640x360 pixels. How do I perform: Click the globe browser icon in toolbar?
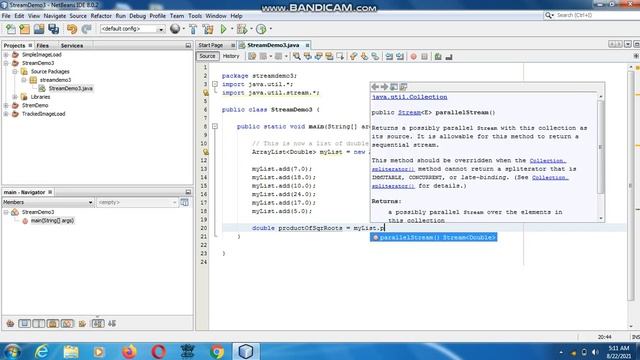175,29
